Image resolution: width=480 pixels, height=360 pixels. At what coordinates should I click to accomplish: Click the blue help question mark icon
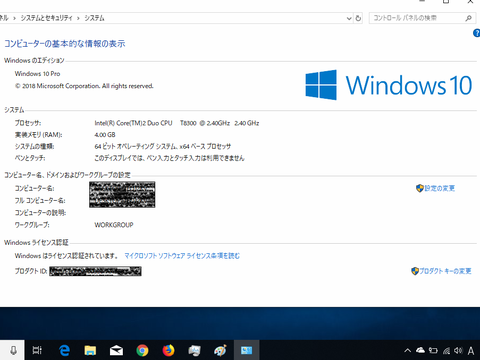point(477,33)
